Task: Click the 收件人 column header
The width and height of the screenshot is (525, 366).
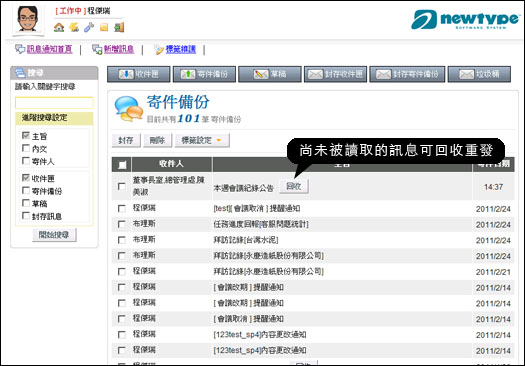Action: 172,164
